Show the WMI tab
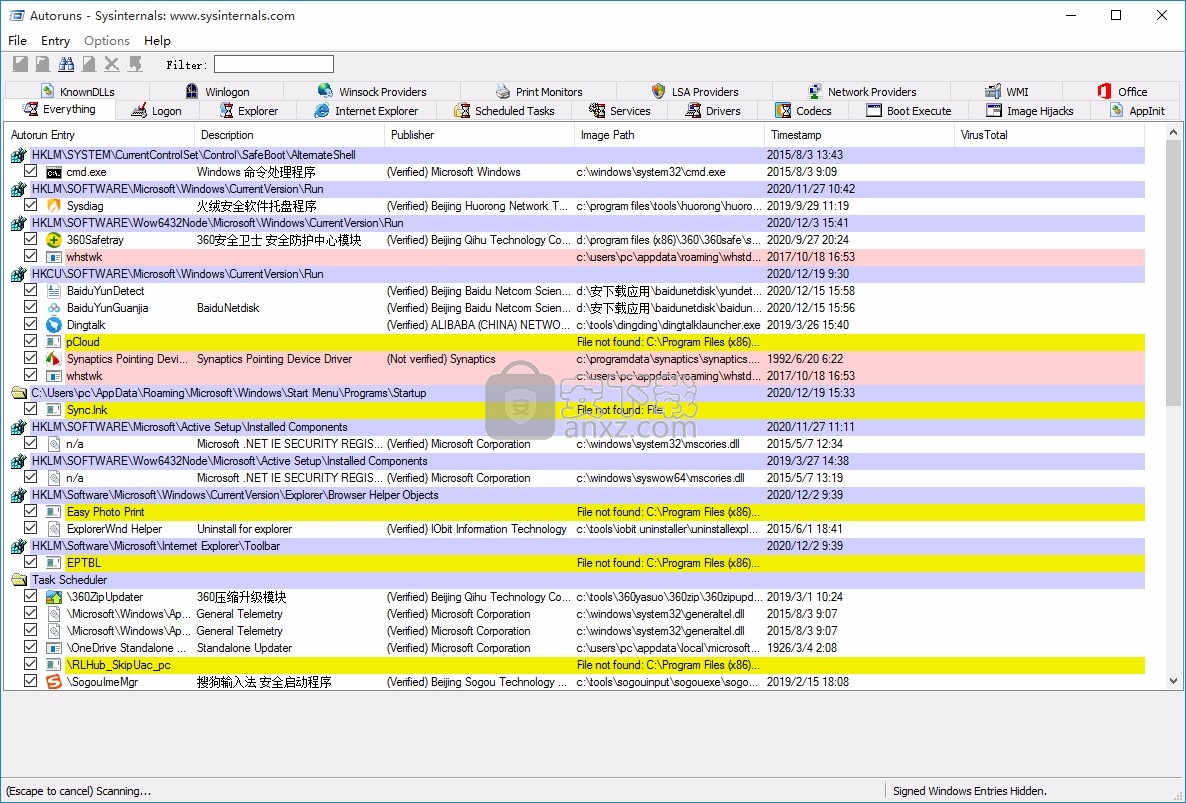 pos(1006,91)
